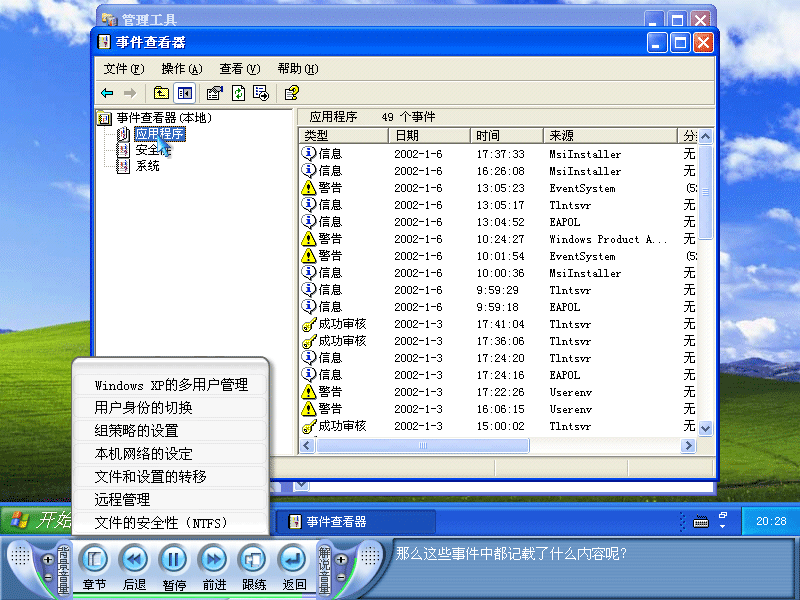
Task: Choose the 远程管理 chapter
Action: pyautogui.click(x=171, y=499)
